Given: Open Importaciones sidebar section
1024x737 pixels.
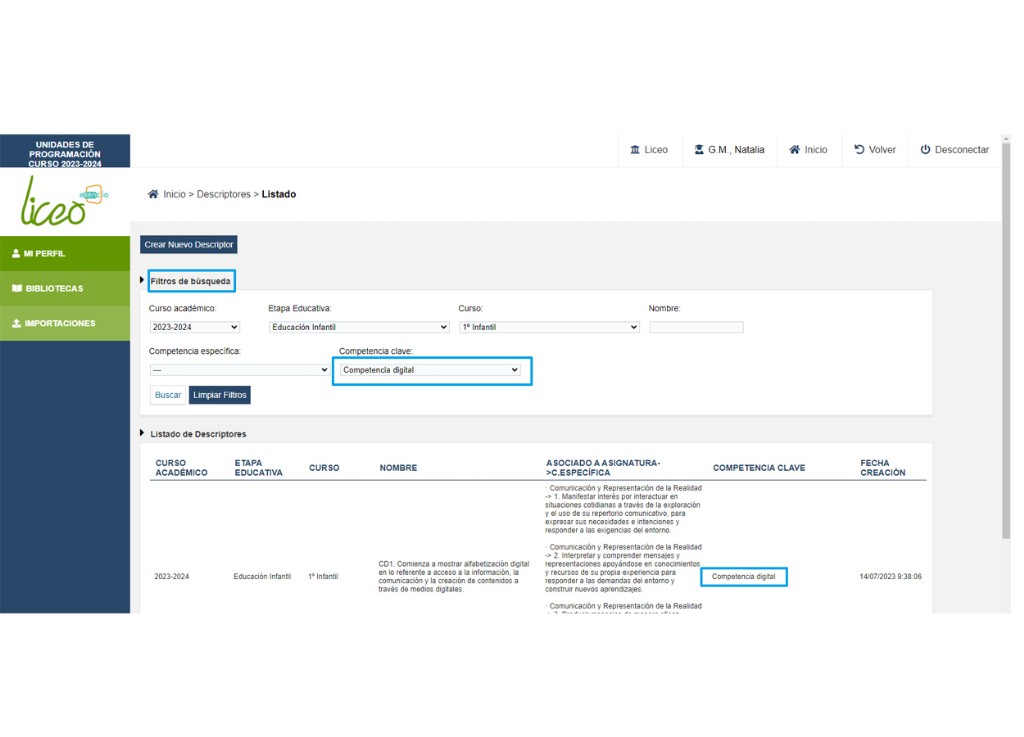Looking at the screenshot, I should click(65, 324).
